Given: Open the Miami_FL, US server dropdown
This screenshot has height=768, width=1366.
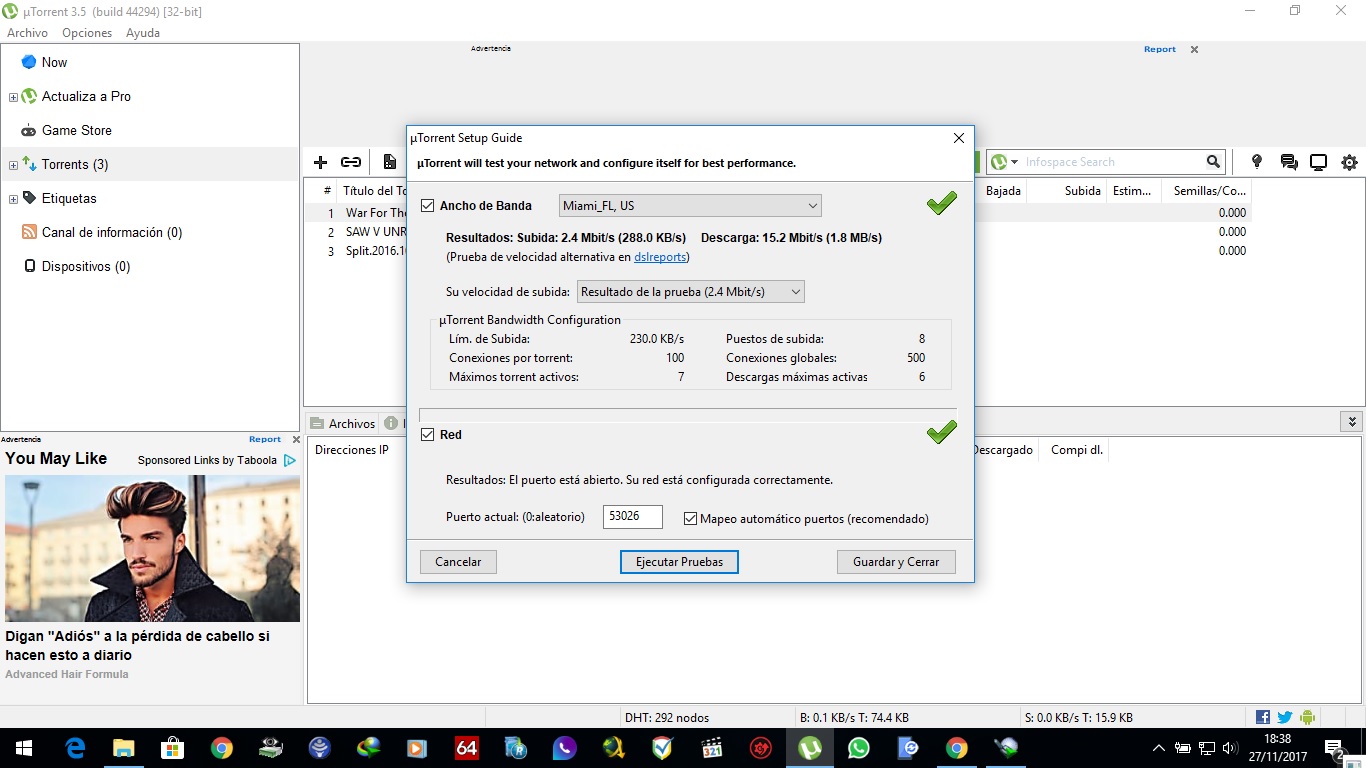Looking at the screenshot, I should click(x=690, y=206).
